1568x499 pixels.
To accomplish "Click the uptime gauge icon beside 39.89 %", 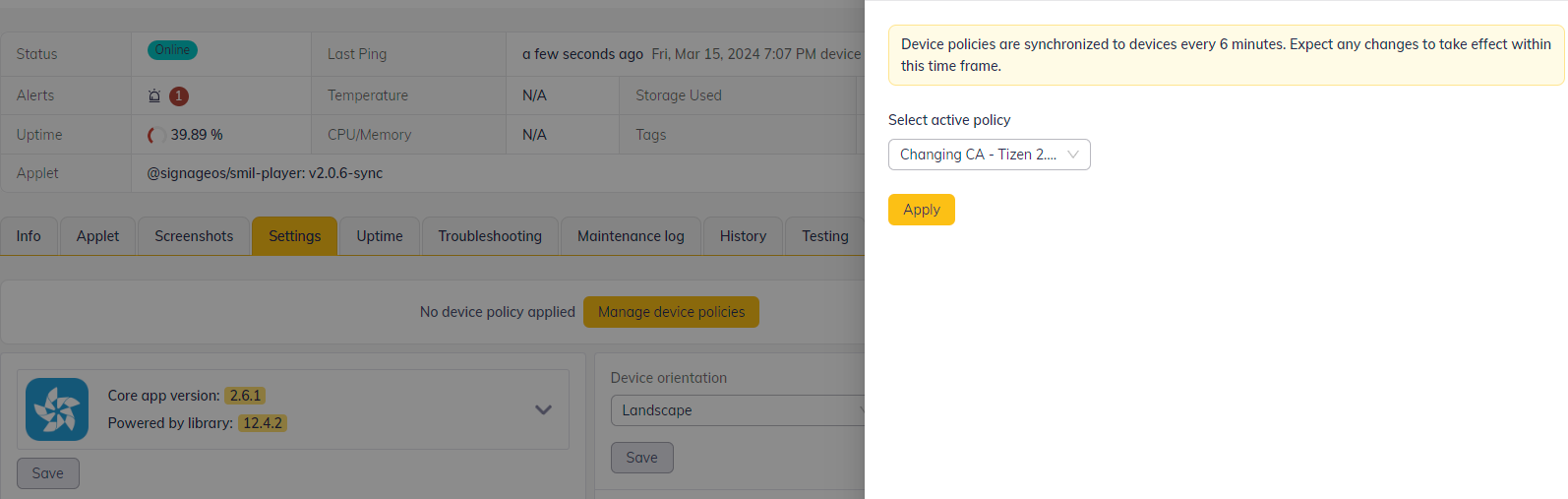I will tap(154, 135).
